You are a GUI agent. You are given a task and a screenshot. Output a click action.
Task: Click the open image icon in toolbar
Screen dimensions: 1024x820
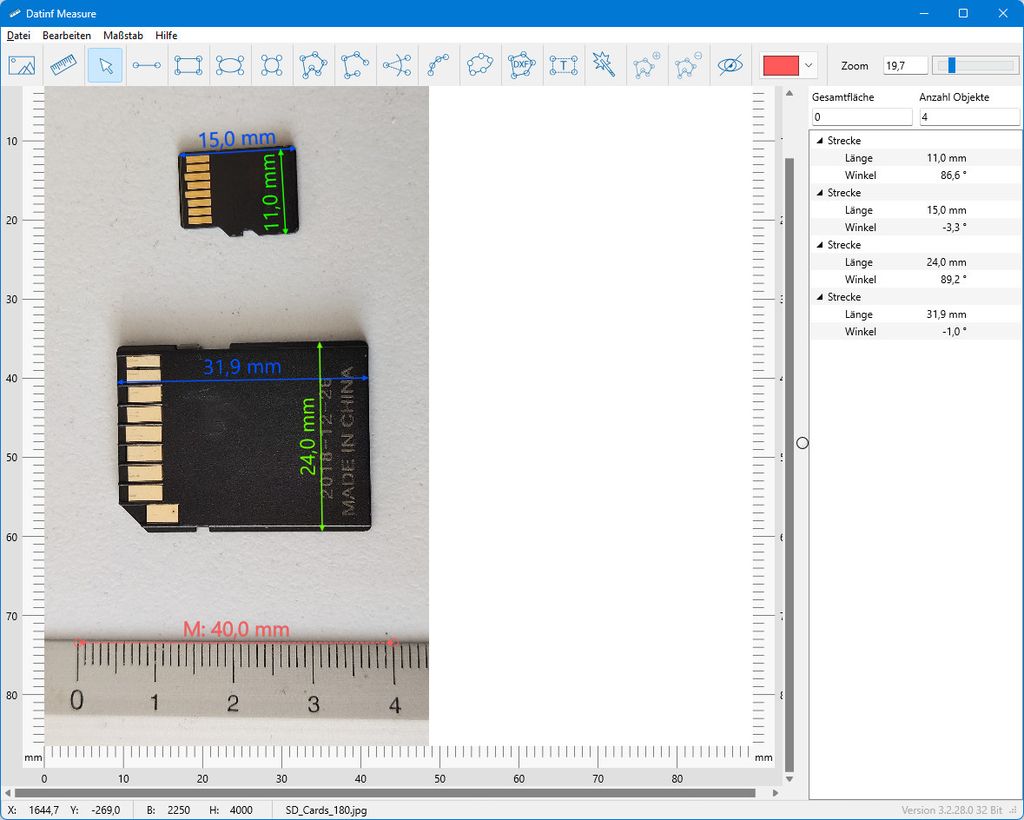(21, 65)
